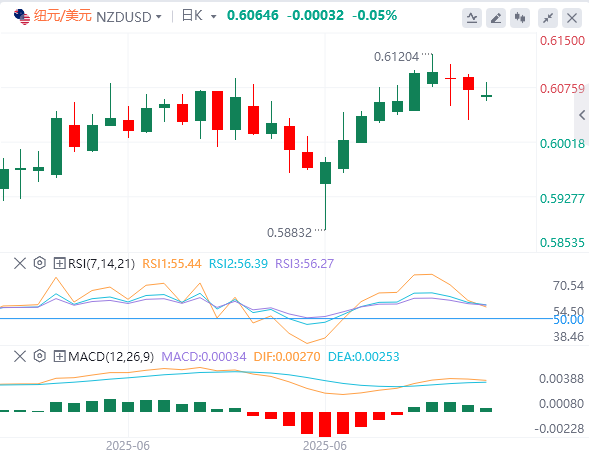Click the RSI 38.46 axis label
589x458 pixels.
(568, 336)
